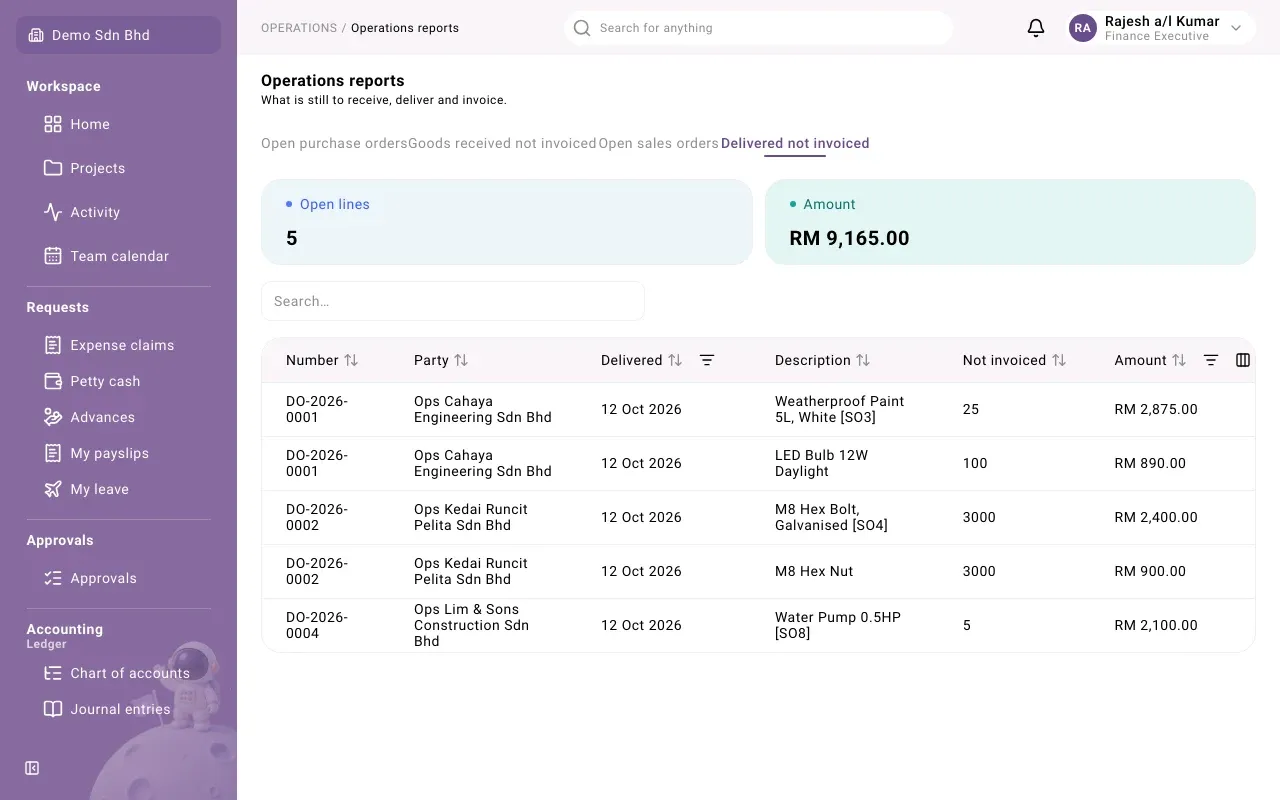This screenshot has height=800, width=1280.
Task: Sort table by Number column arrows
Action: click(x=351, y=360)
